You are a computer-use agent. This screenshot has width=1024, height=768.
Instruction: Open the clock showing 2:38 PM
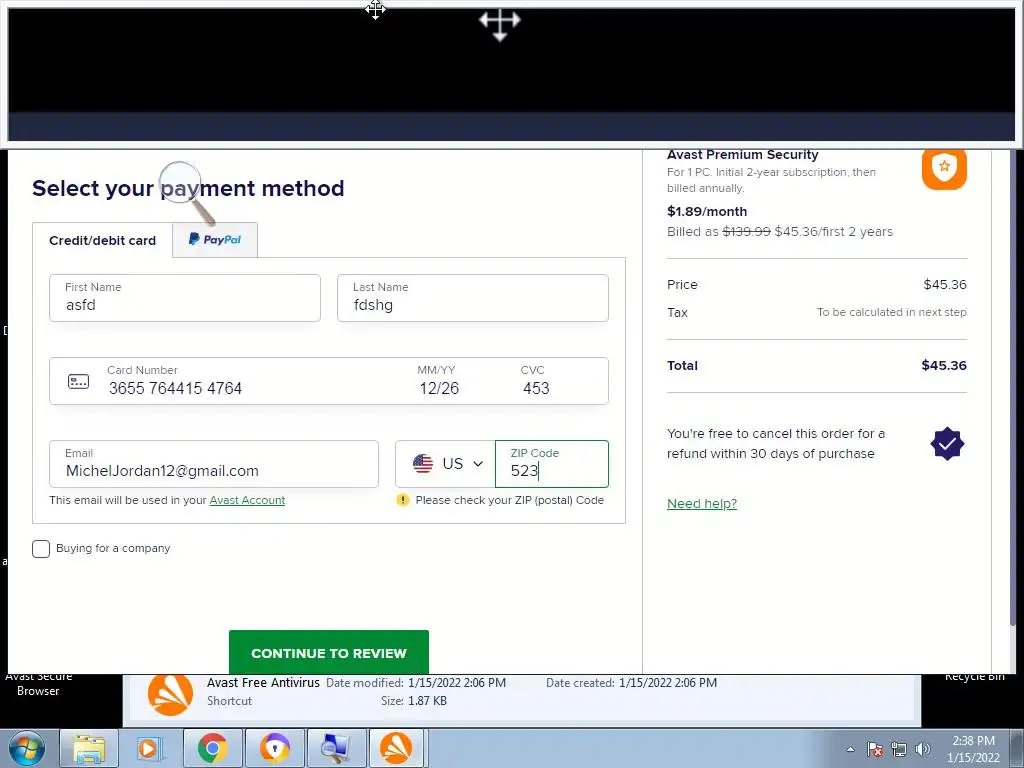tap(973, 741)
